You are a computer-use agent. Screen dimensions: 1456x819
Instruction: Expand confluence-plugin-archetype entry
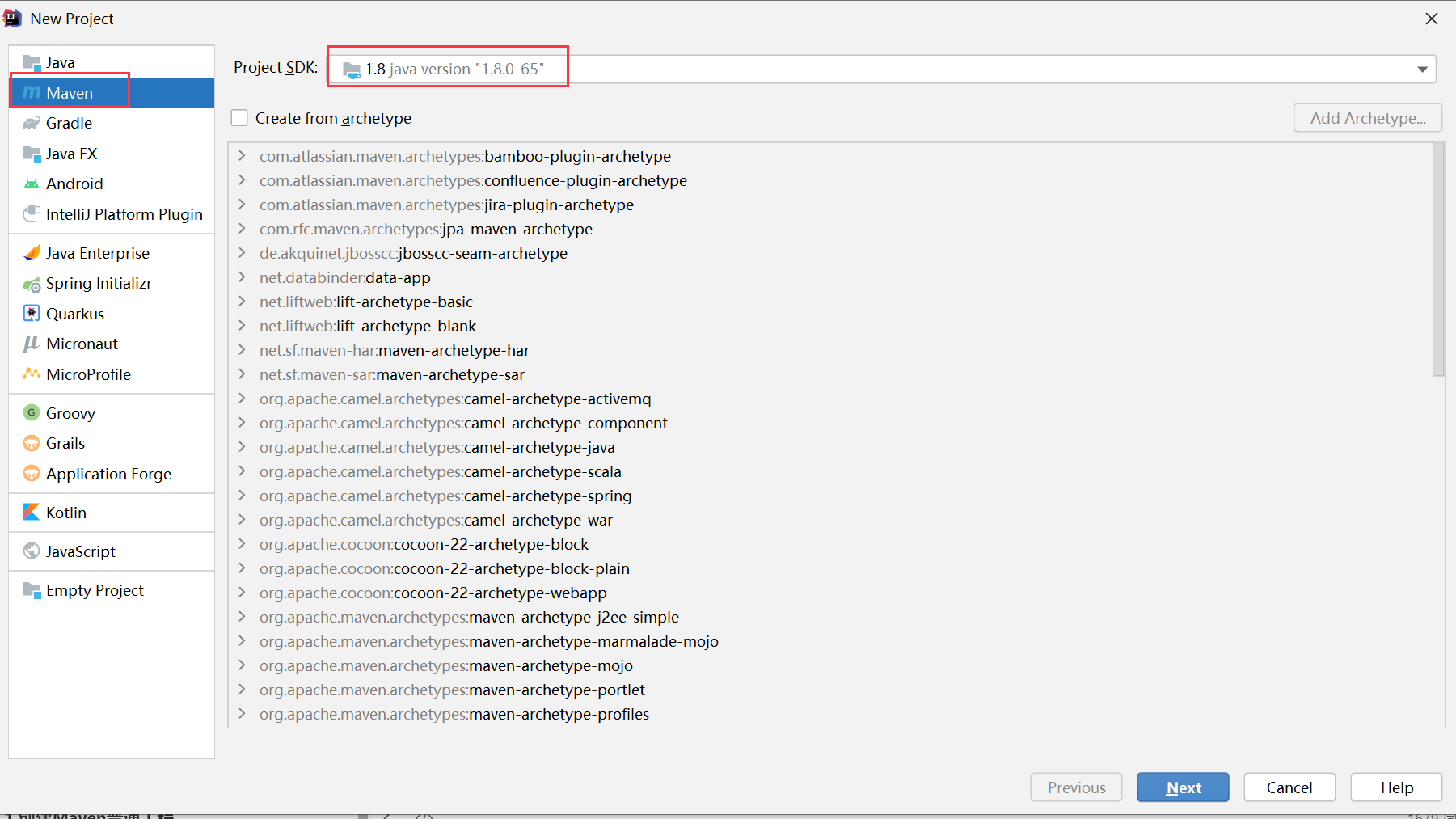click(x=242, y=180)
